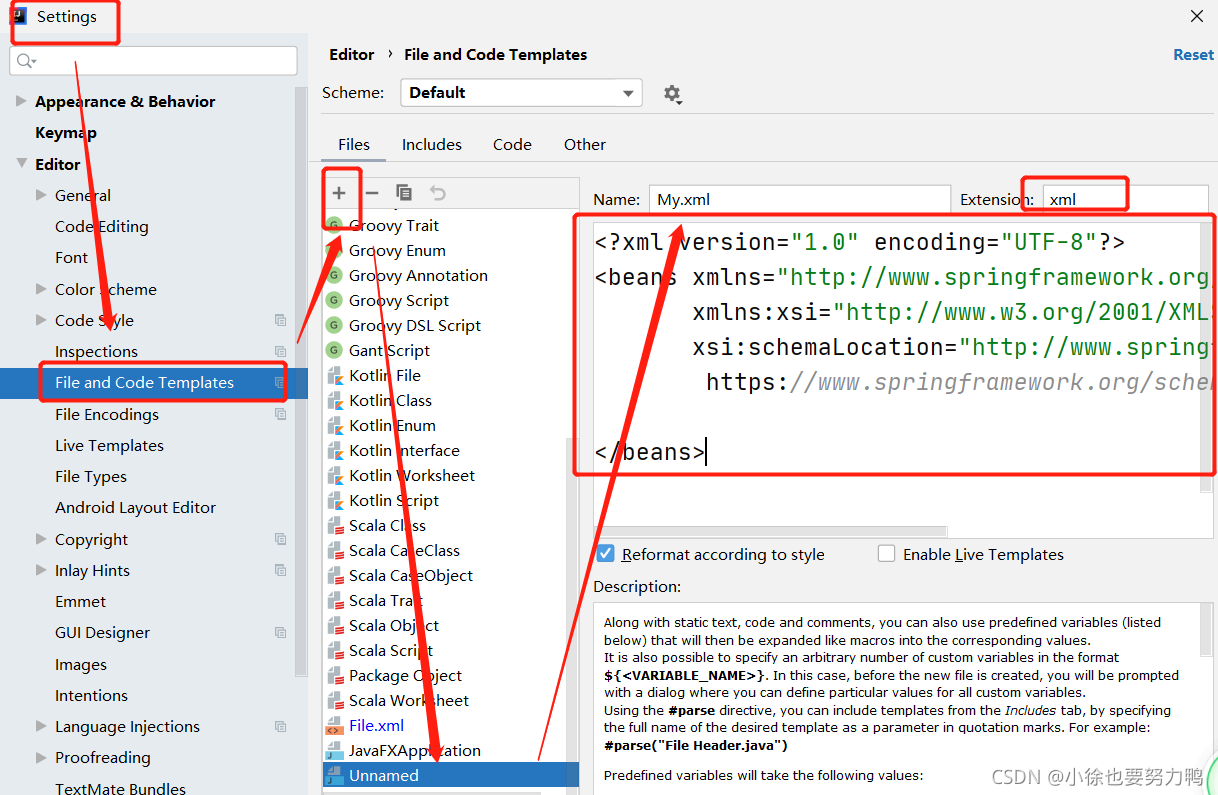Open File Types settings
The width and height of the screenshot is (1218, 795).
(91, 476)
